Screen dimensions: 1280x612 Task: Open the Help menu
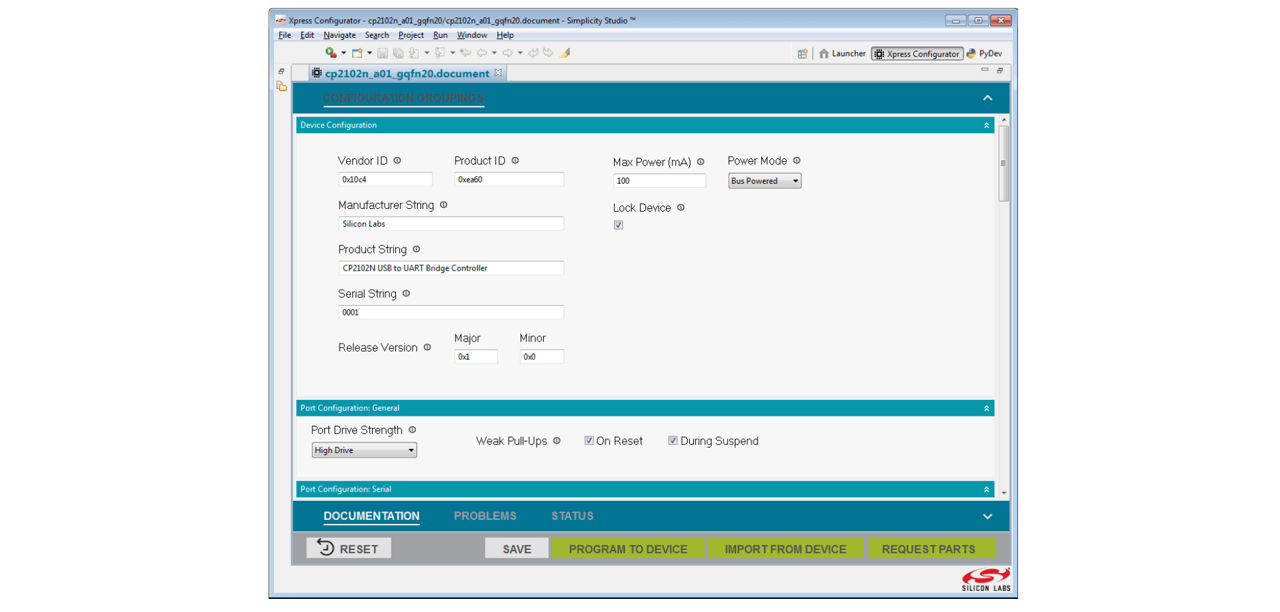coord(505,35)
